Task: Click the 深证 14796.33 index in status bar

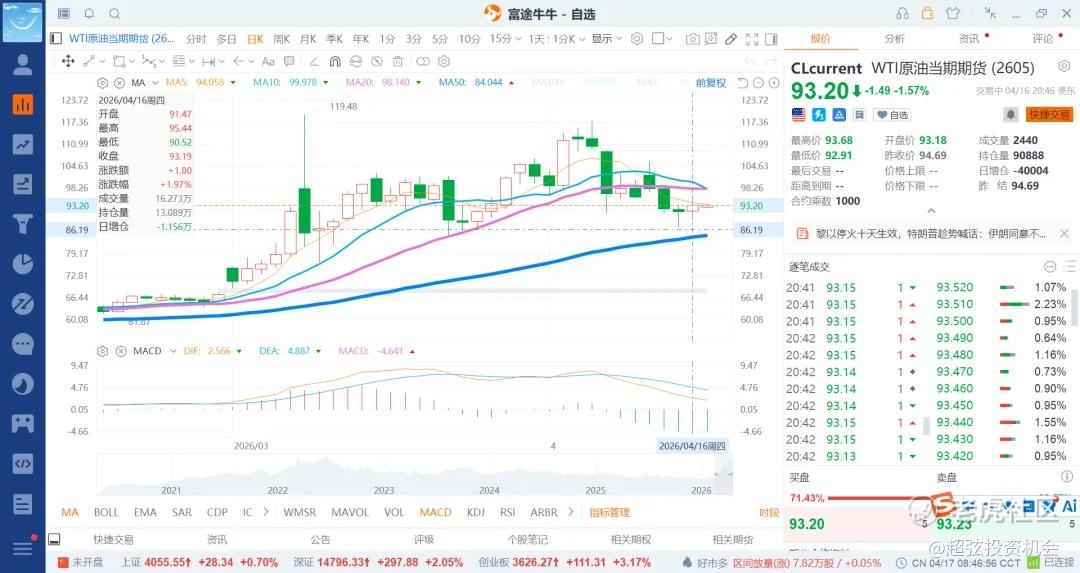Action: pyautogui.click(x=378, y=562)
